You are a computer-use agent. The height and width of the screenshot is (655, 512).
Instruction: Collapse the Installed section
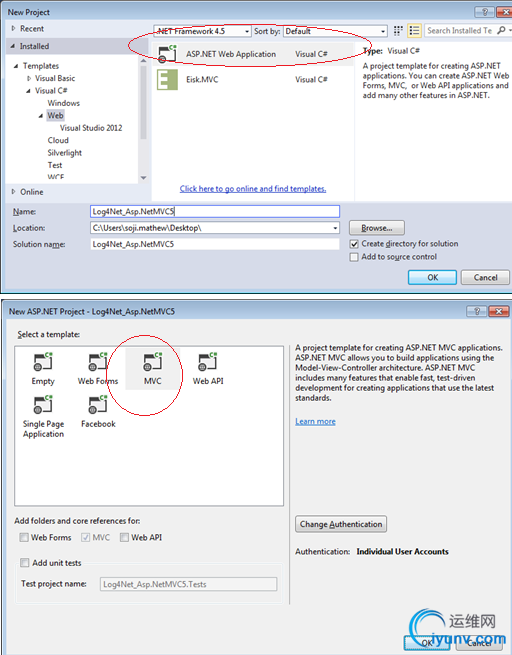point(13,46)
